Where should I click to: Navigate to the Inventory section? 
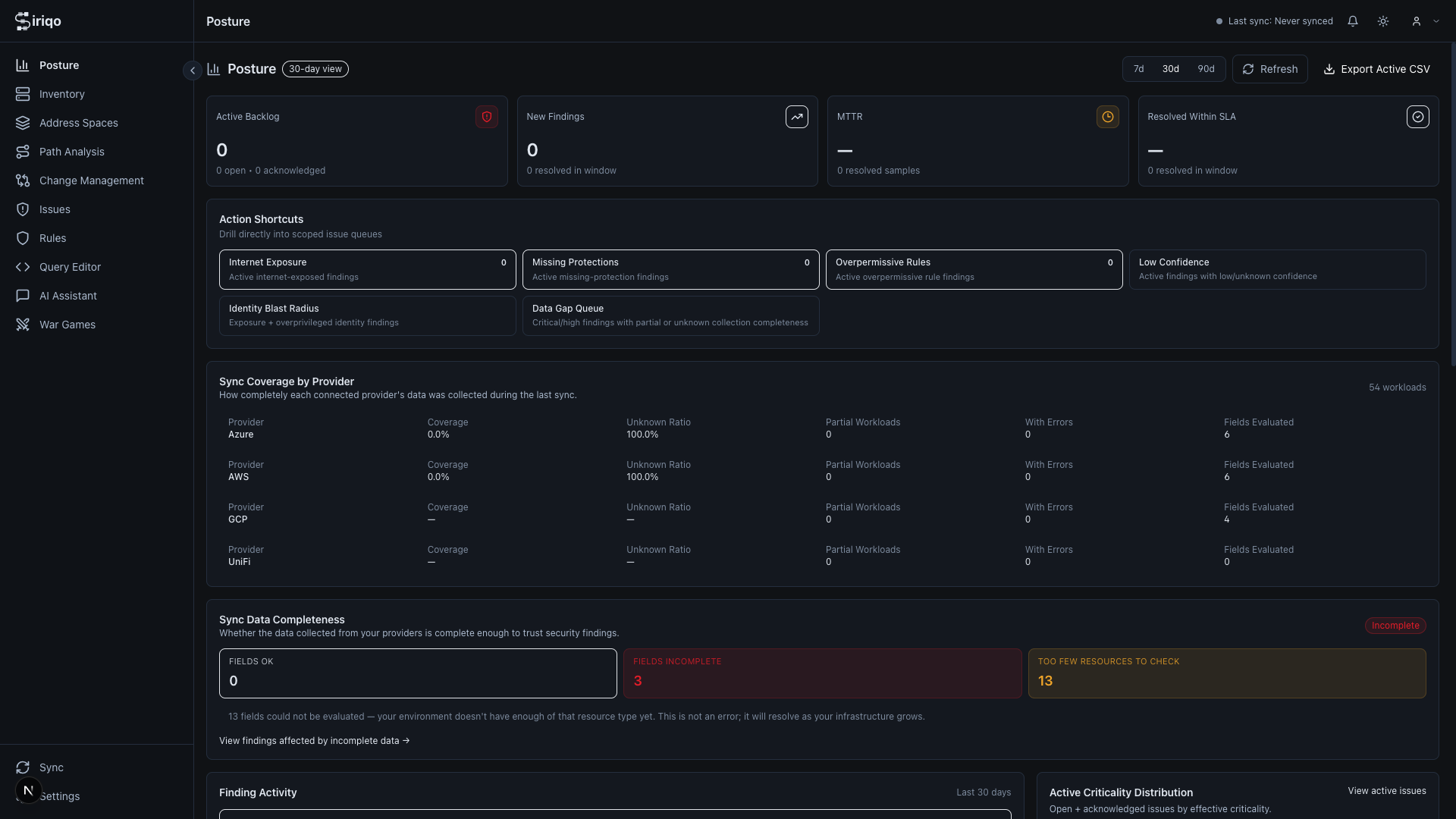pyautogui.click(x=62, y=94)
